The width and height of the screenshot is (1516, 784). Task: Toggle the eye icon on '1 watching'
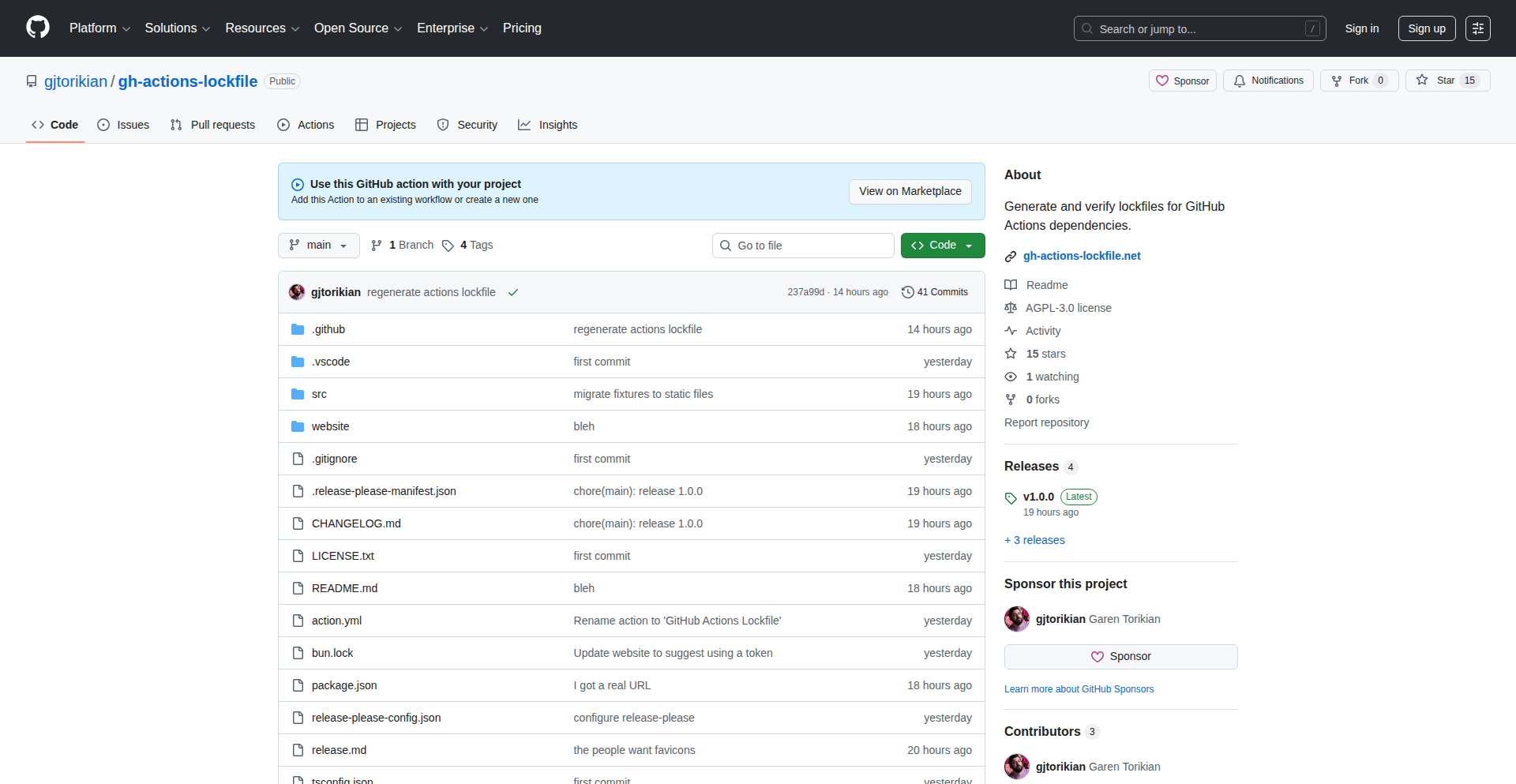pos(1011,377)
